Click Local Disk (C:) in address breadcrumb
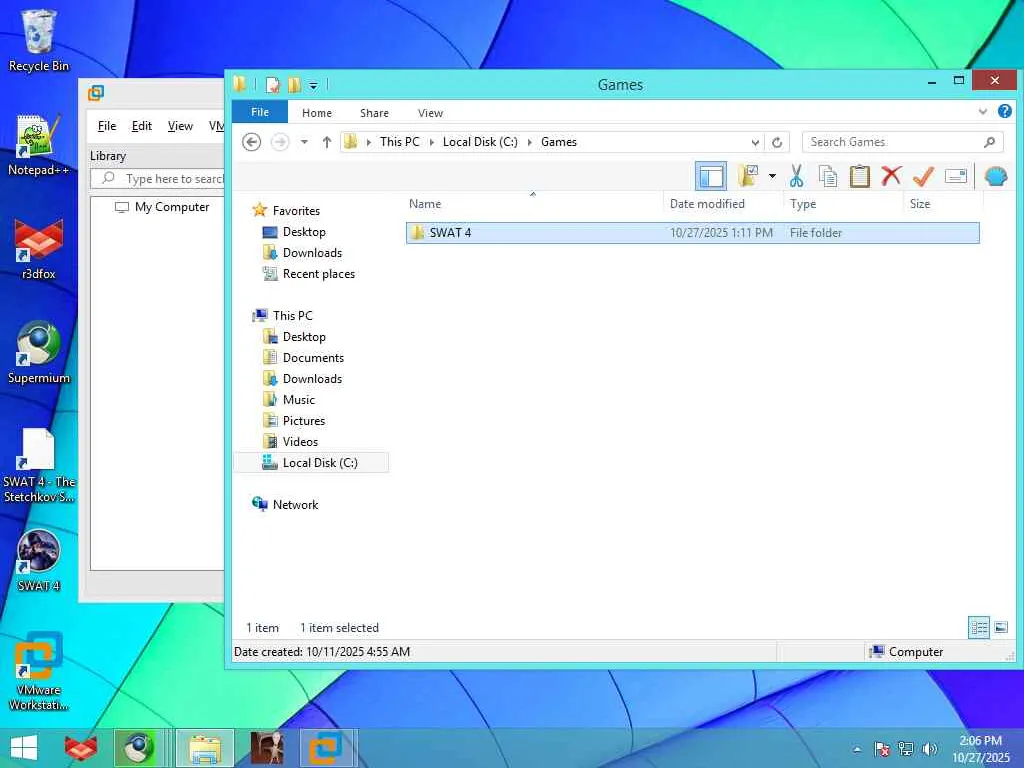This screenshot has height=768, width=1024. point(480,142)
